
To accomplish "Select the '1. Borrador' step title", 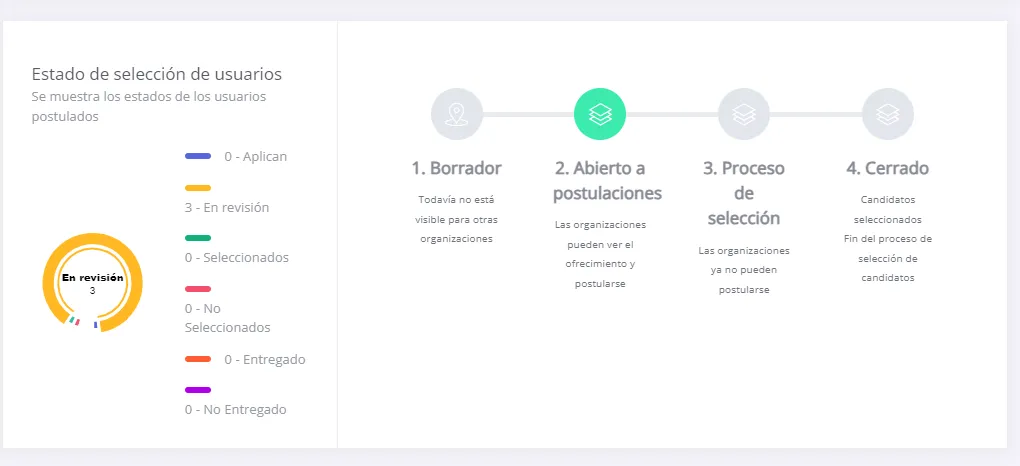I will pos(457,168).
